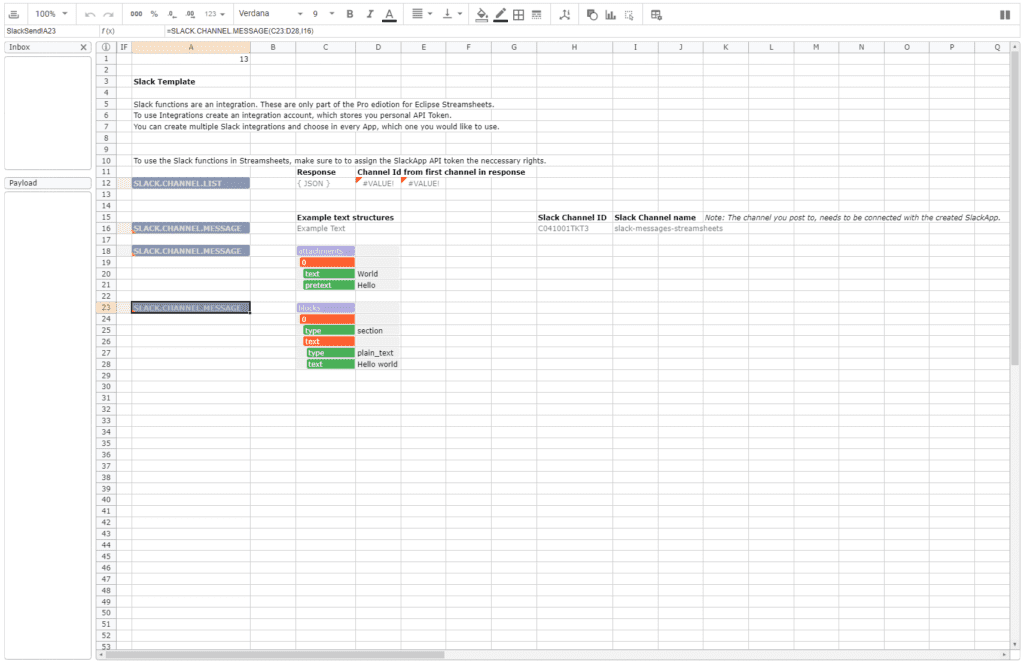This screenshot has width=1024, height=662.
Task: Select the Payload panel header
Action: [48, 183]
